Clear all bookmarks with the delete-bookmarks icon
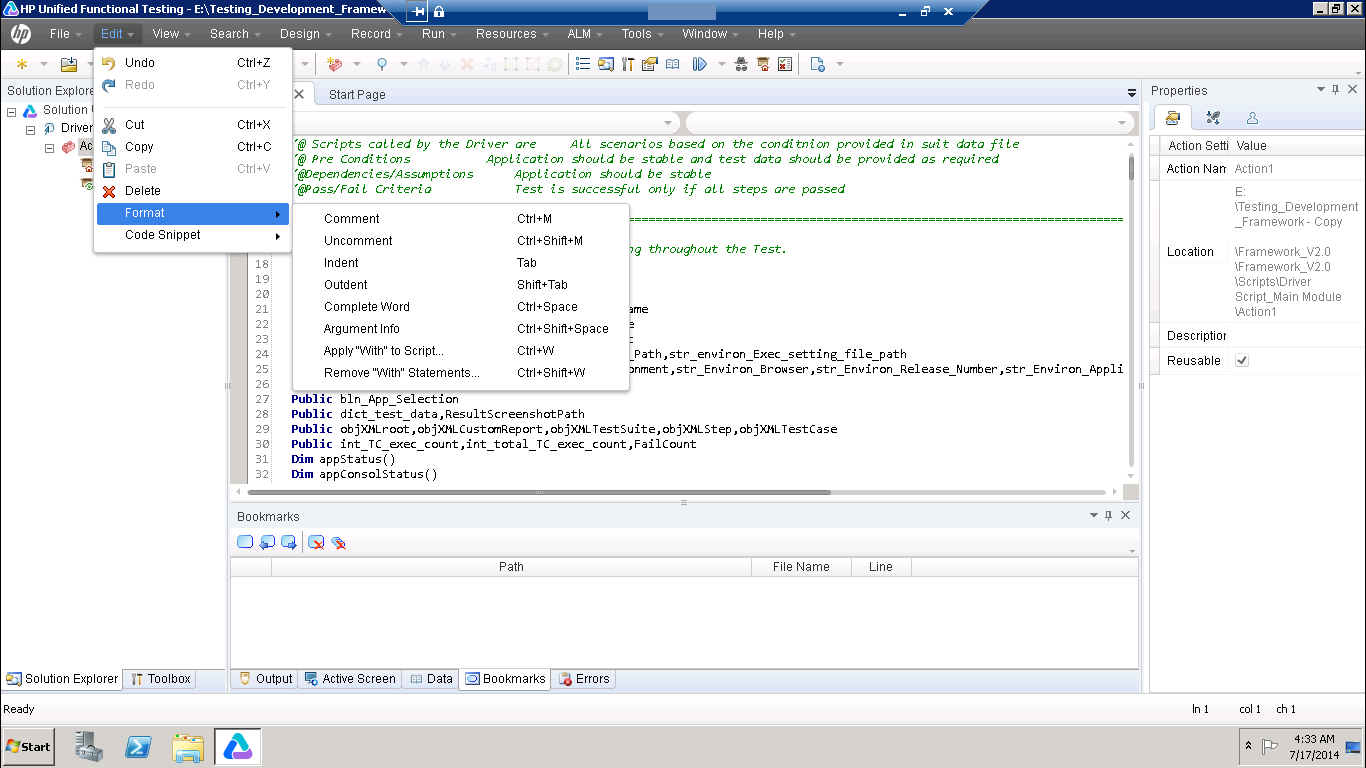The height and width of the screenshot is (768, 1366). [x=340, y=542]
